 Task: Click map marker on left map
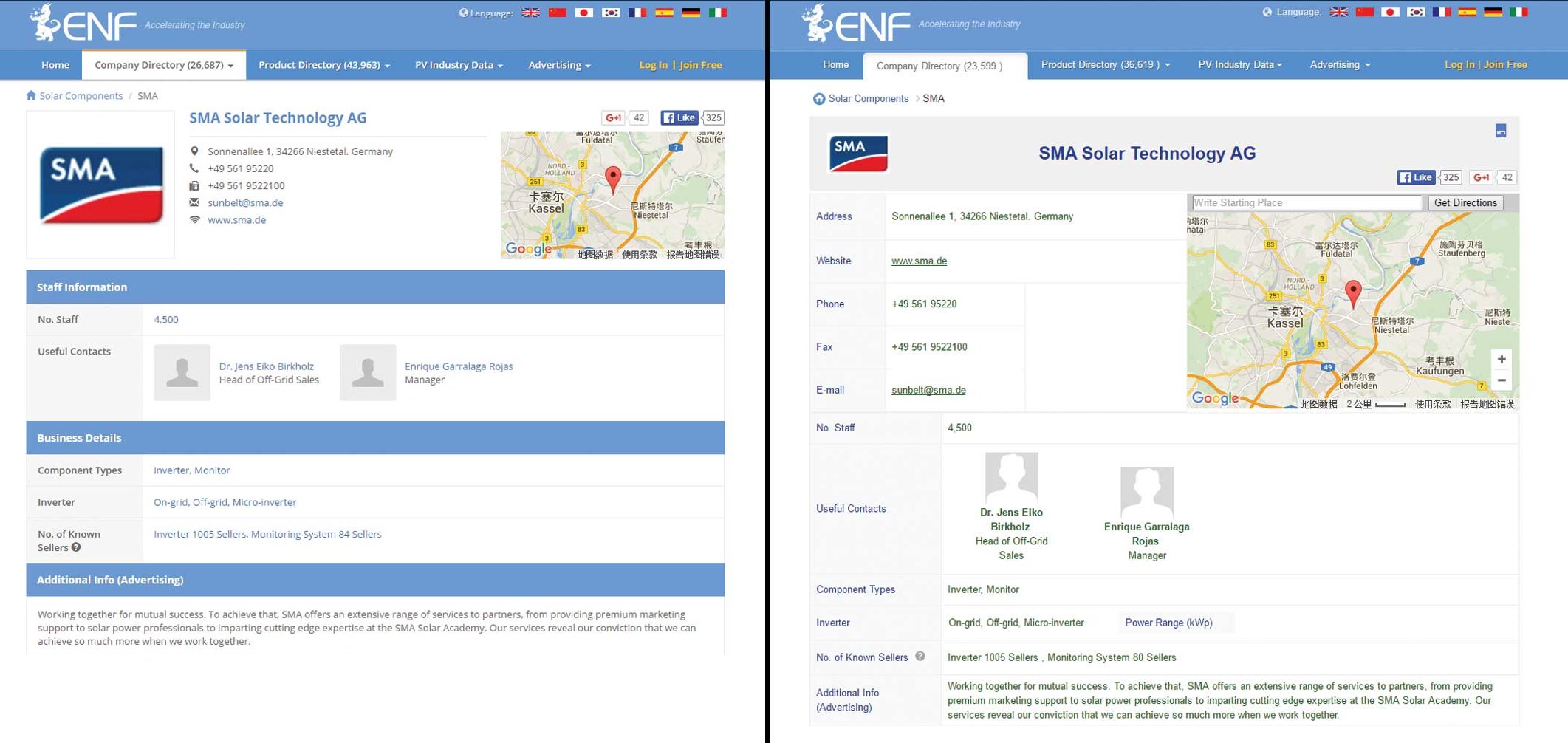click(x=613, y=179)
